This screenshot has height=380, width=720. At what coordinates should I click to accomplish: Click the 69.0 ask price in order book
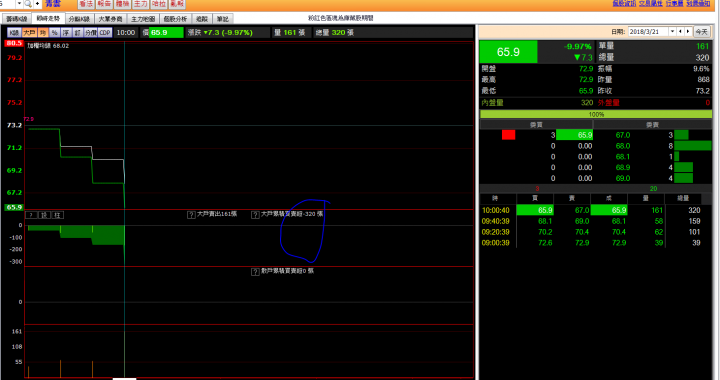(x=623, y=179)
